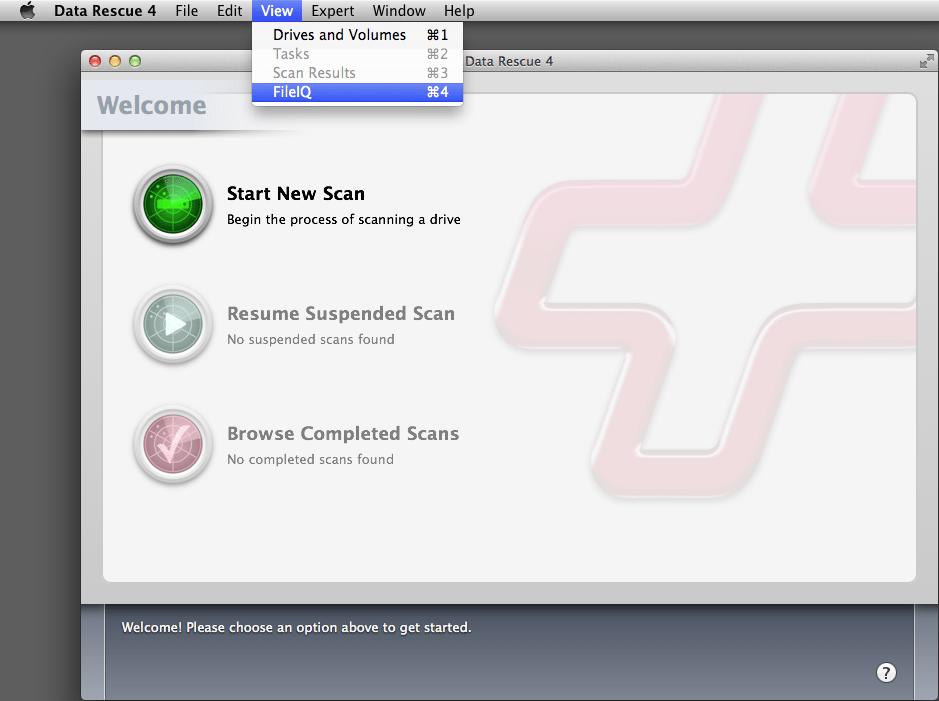Select the Start New Scan radar icon
The height and width of the screenshot is (701, 939).
coord(172,205)
